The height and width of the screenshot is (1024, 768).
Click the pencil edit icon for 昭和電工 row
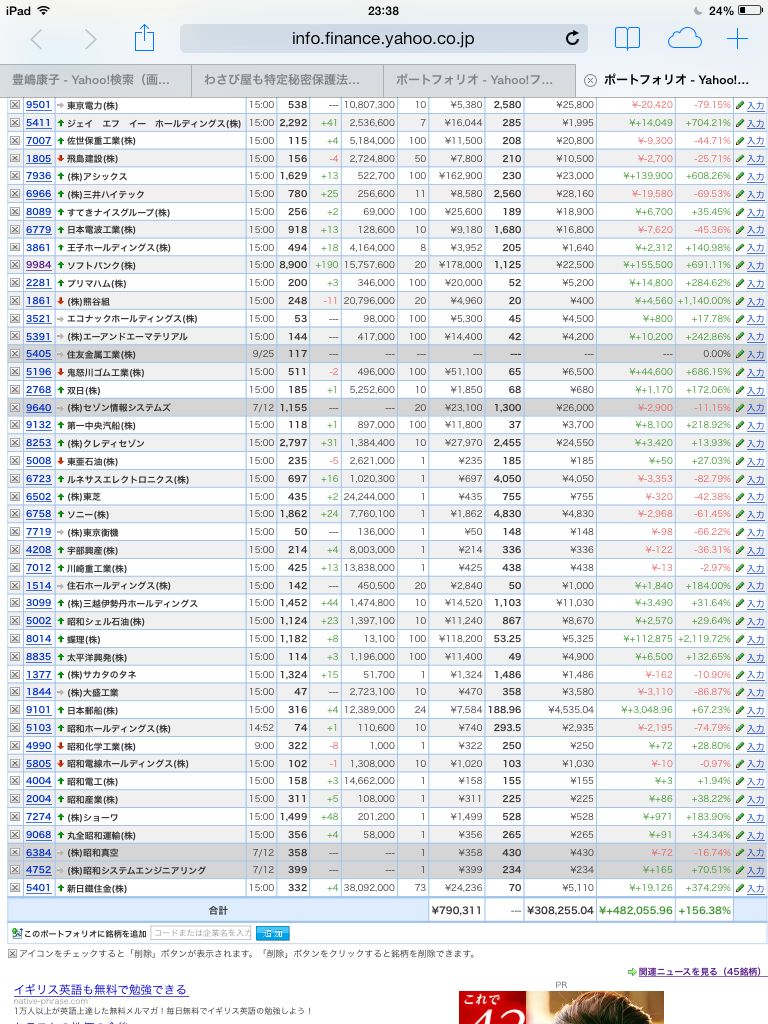[740, 782]
